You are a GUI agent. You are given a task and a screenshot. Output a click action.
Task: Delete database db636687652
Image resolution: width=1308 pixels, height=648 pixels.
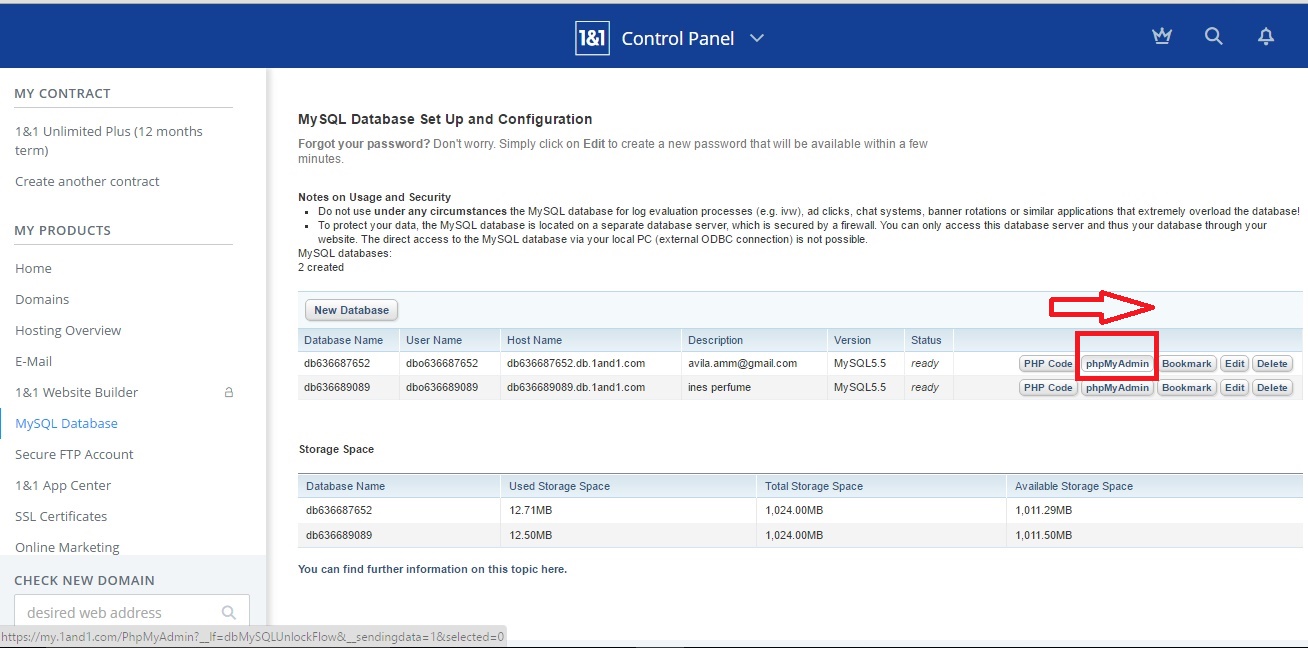pos(1272,364)
